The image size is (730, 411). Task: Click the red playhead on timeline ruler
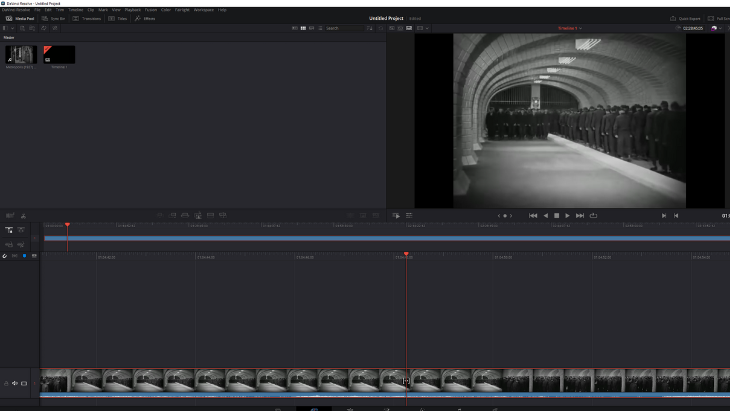click(406, 255)
